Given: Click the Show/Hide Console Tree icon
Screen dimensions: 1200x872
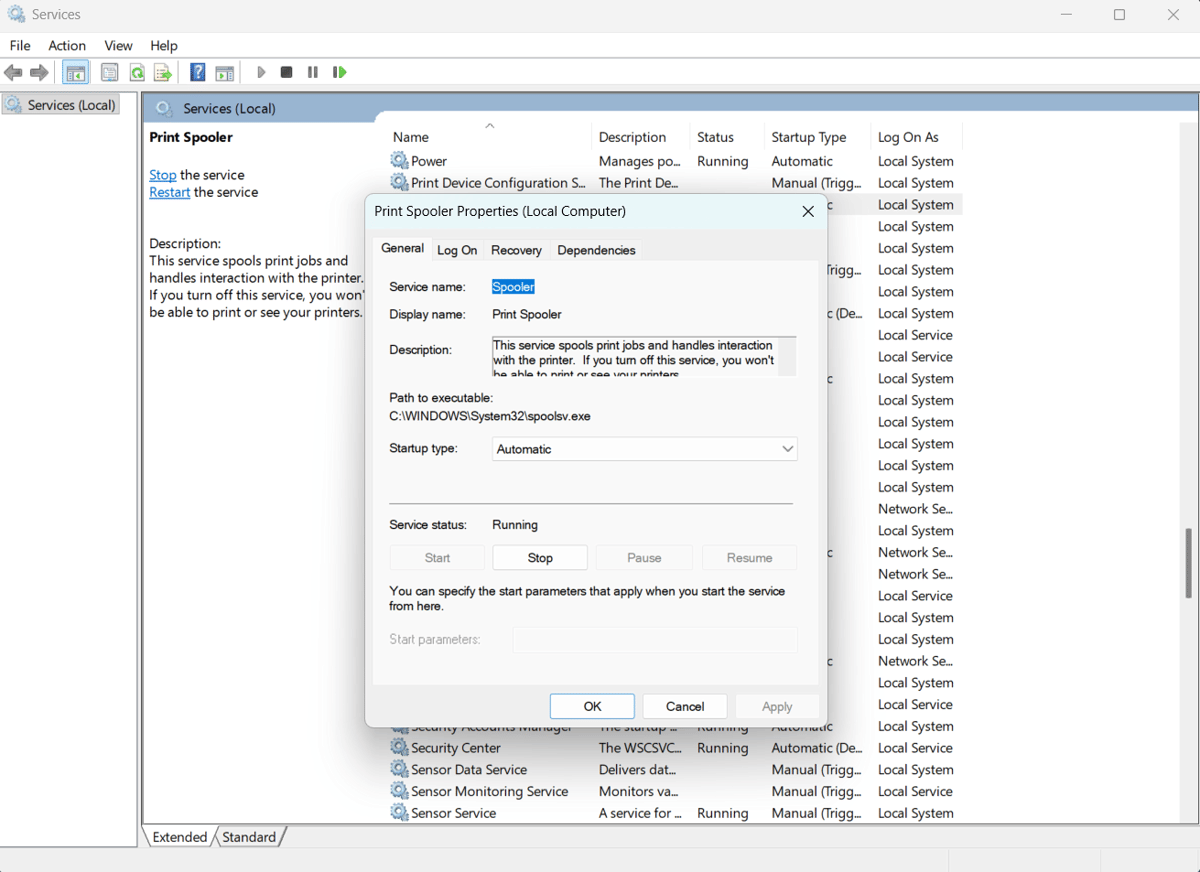Looking at the screenshot, I should point(75,72).
